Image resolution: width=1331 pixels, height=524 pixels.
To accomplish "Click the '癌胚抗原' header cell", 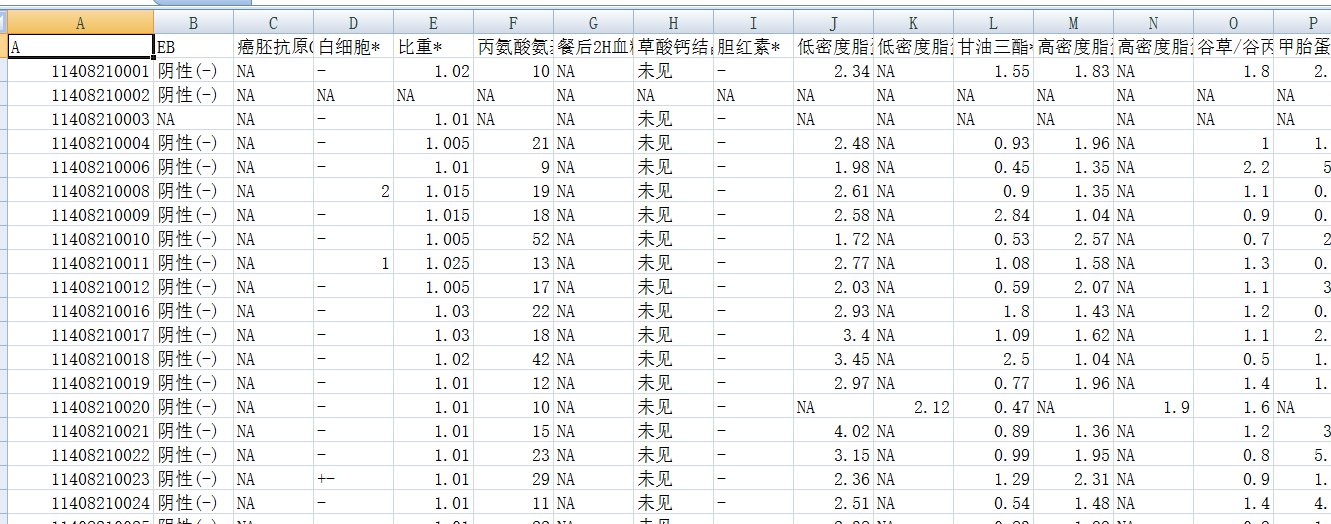I will 273,47.
